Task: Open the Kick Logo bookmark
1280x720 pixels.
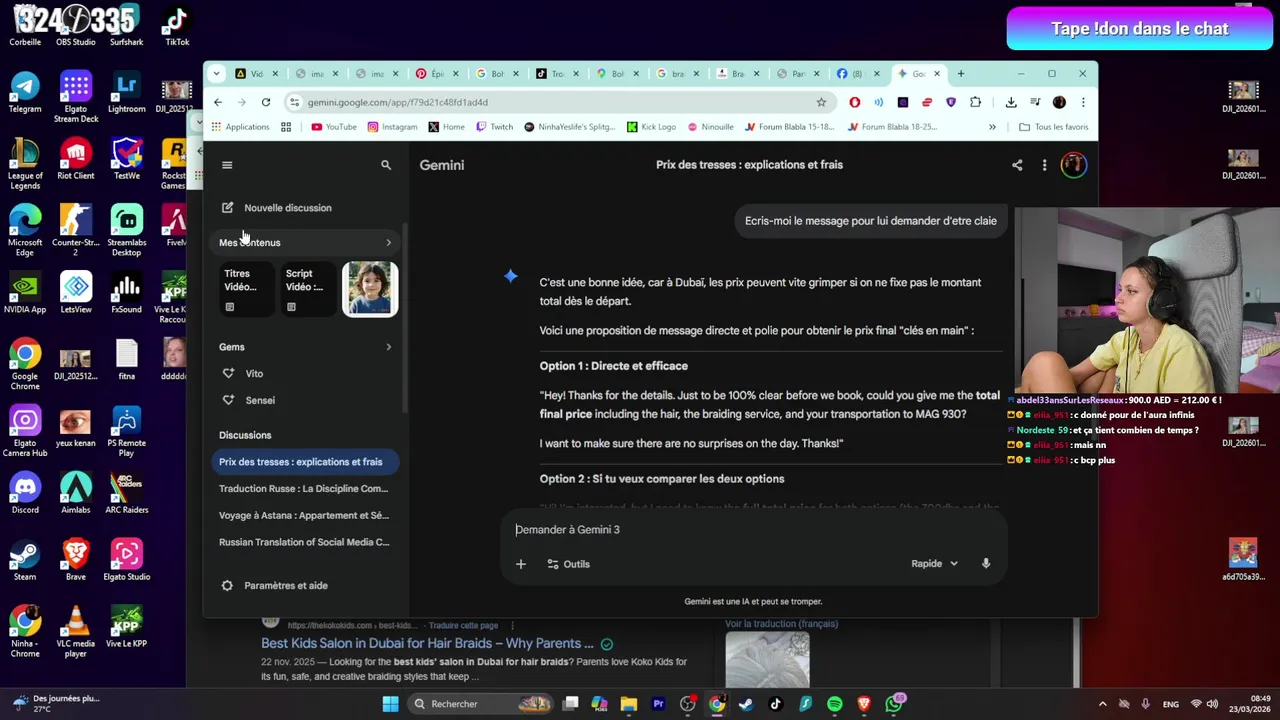Action: (651, 127)
